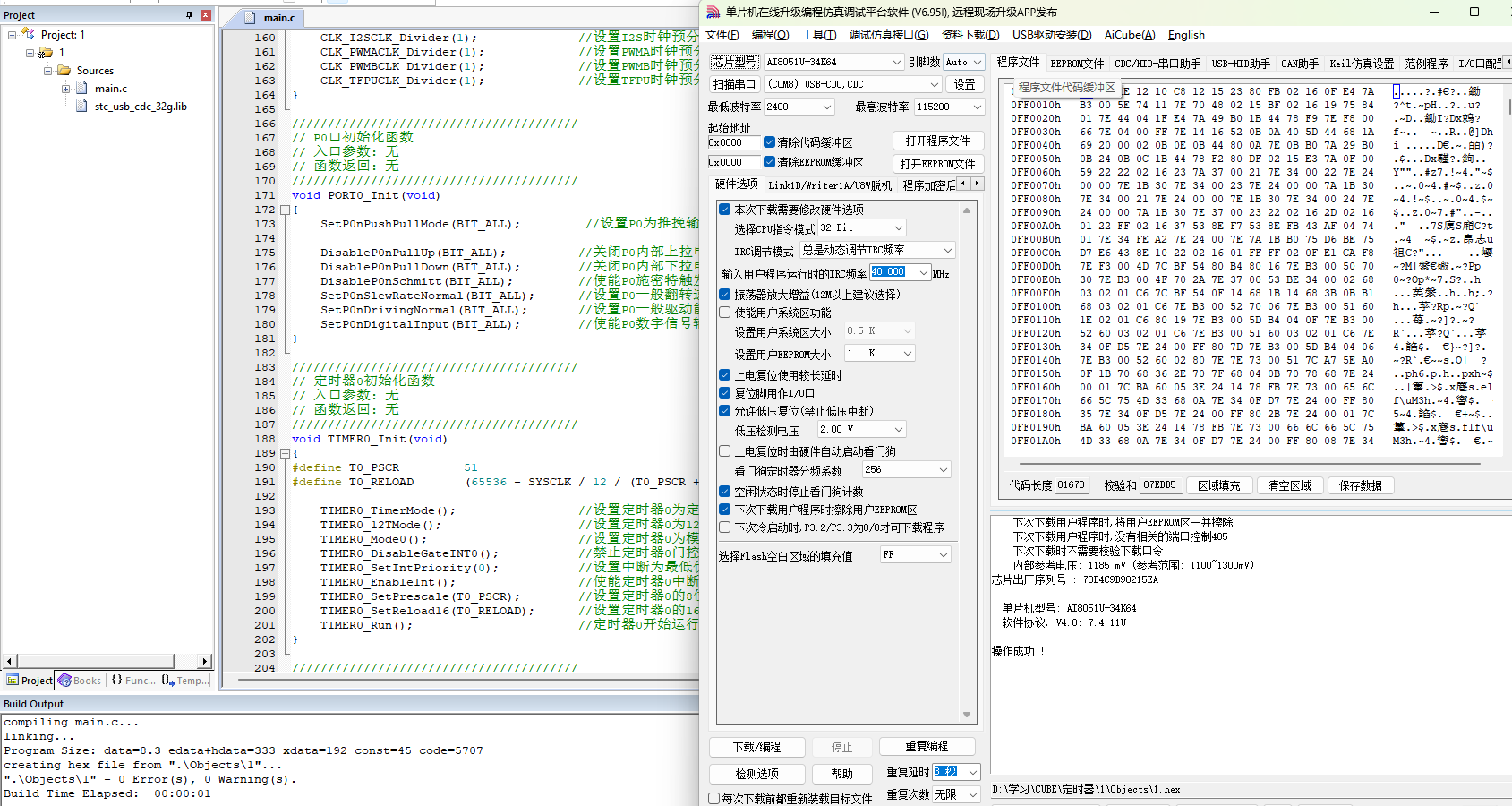Image resolution: width=1512 pixels, height=806 pixels.
Task: Open the chip model AI8051U-34K64 dropdown
Action: (x=833, y=62)
